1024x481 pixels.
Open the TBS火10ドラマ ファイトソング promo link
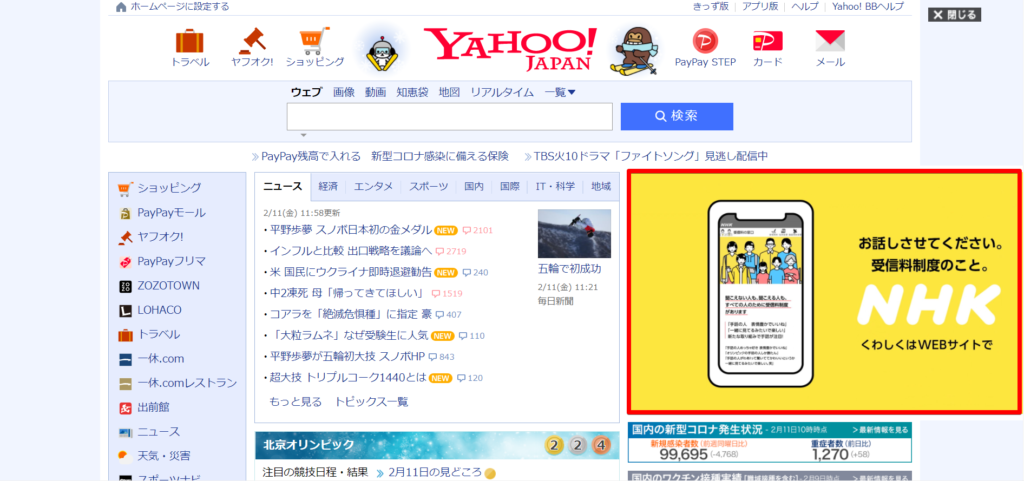click(x=650, y=157)
